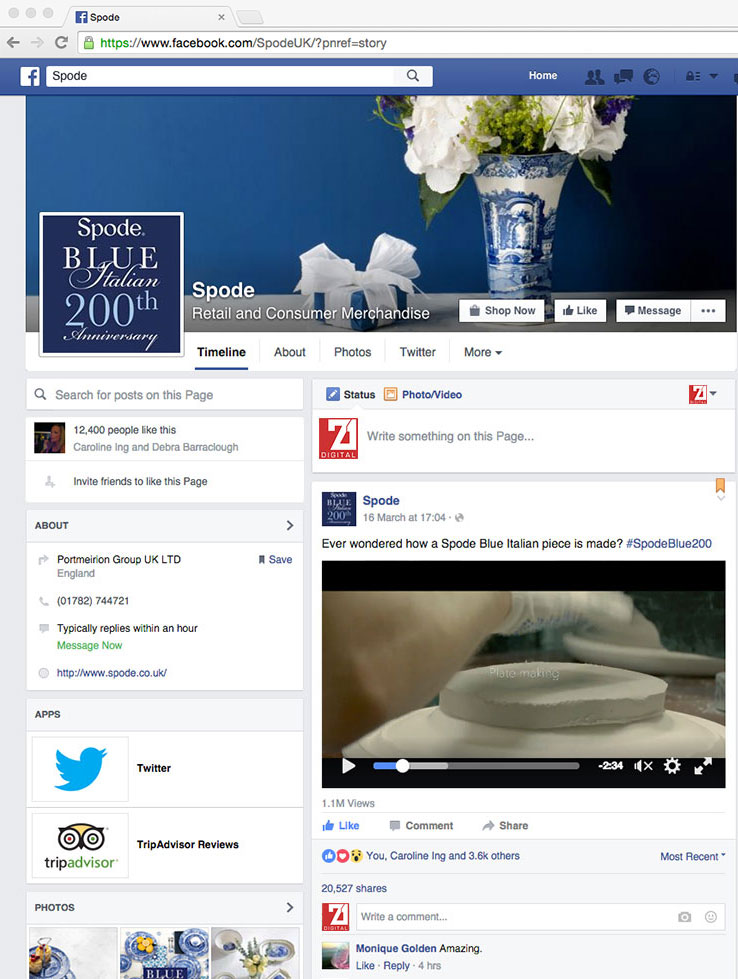Click the #SpodeBlue200 hashtag
This screenshot has width=738, height=979.
[x=669, y=544]
